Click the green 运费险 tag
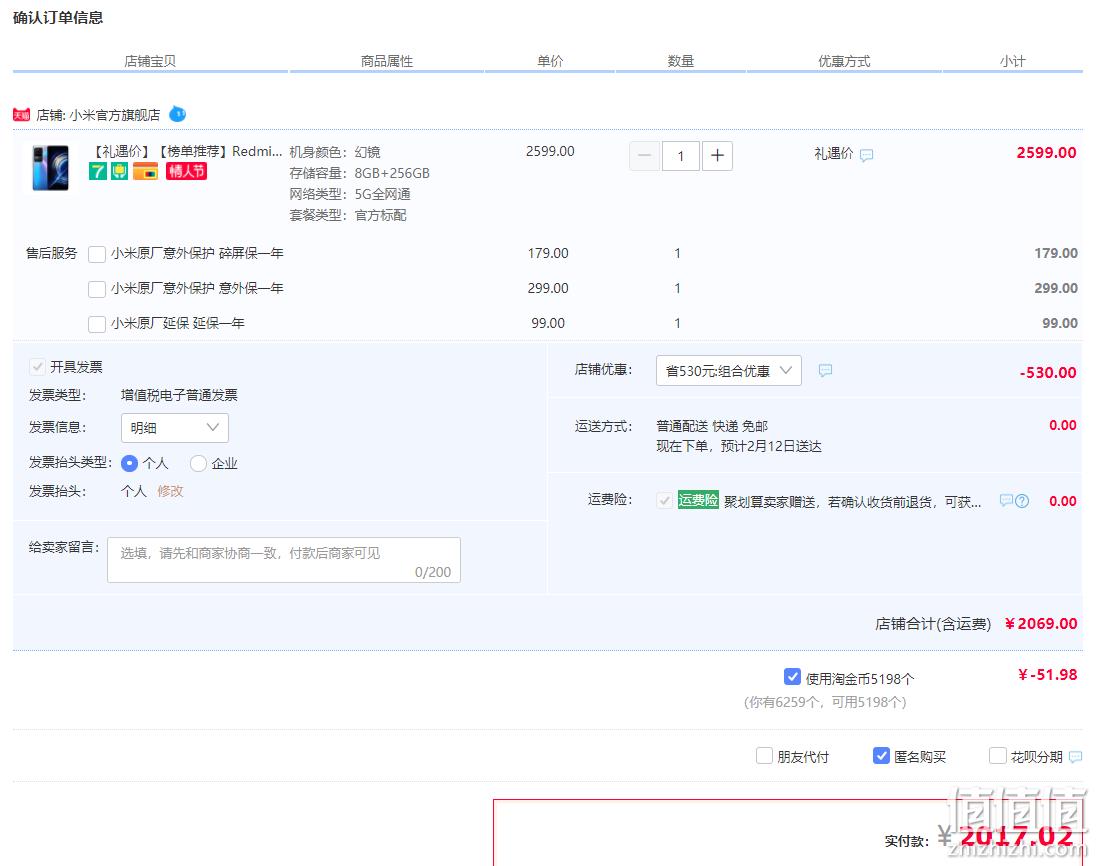This screenshot has height=866, width=1097. point(698,500)
